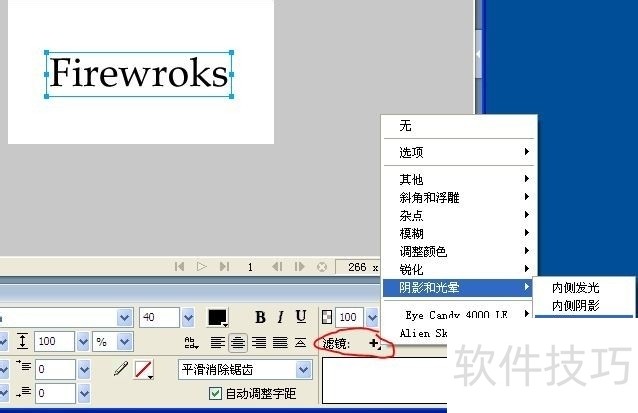
Task: Open the 选项 submenu
Action: (x=459, y=152)
